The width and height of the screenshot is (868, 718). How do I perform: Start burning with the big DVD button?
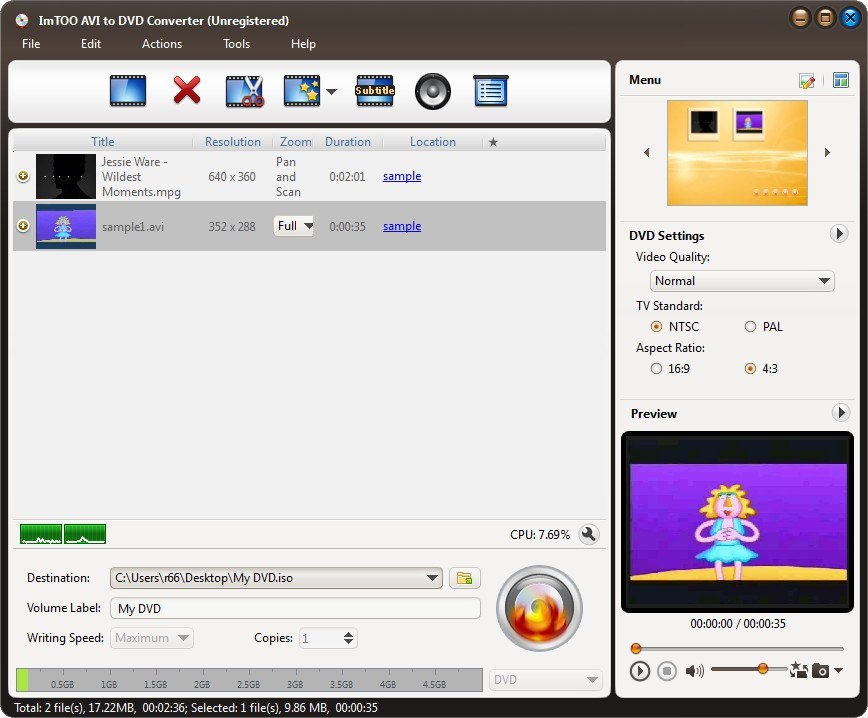tap(539, 609)
